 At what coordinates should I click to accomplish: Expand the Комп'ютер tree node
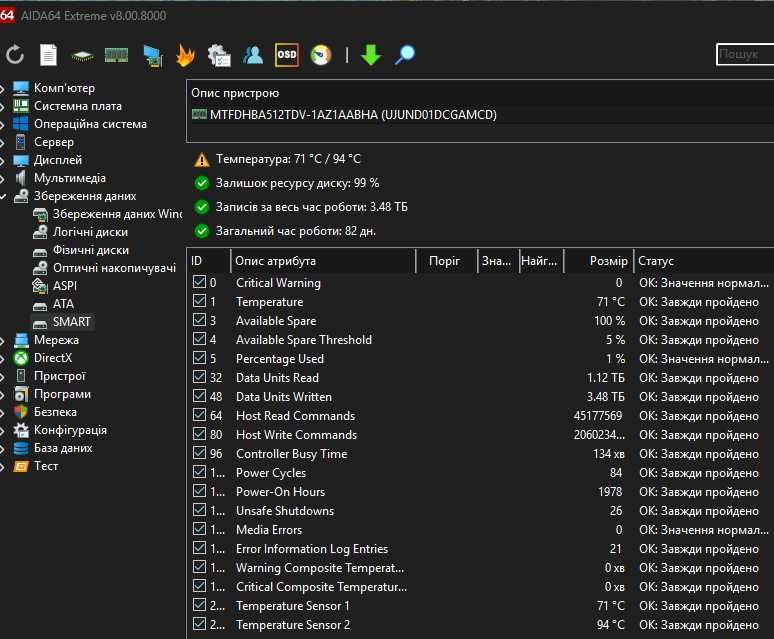pos(4,88)
